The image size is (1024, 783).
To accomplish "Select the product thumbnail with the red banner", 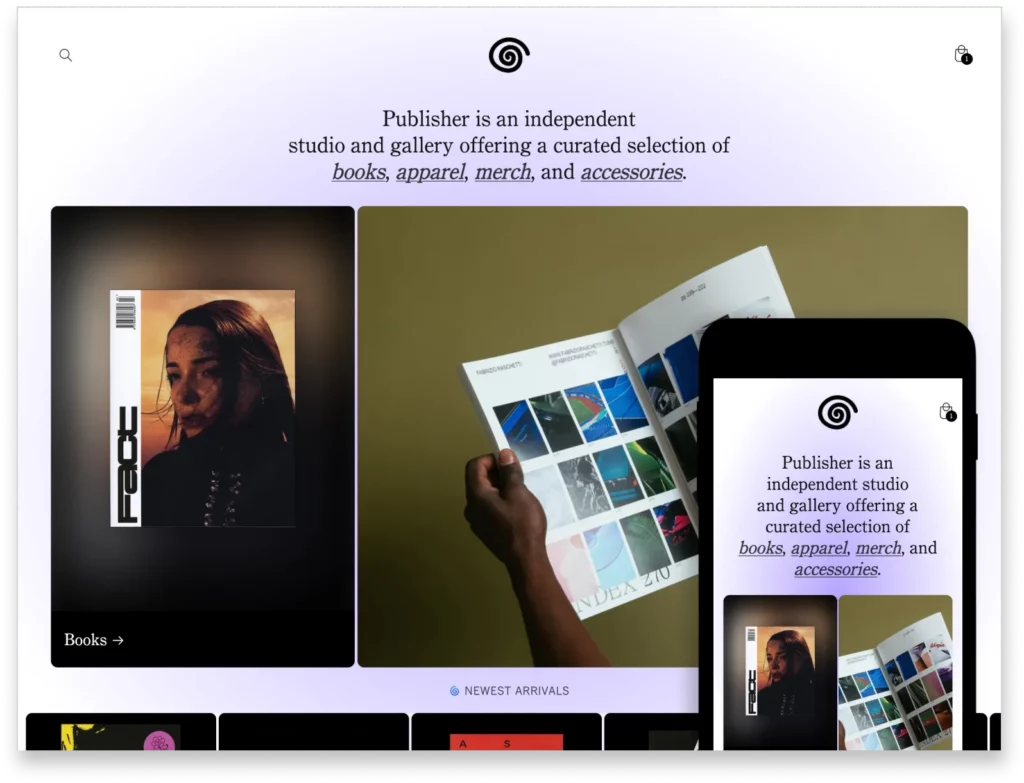I will click(506, 741).
